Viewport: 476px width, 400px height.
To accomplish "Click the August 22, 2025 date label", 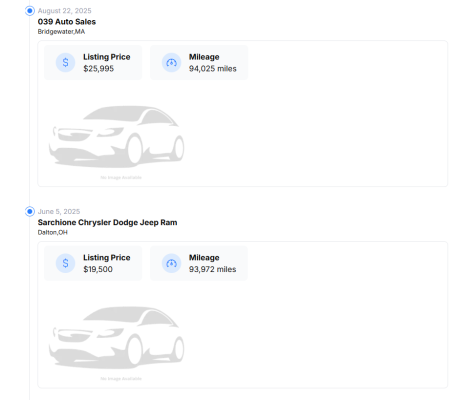I will point(65,11).
